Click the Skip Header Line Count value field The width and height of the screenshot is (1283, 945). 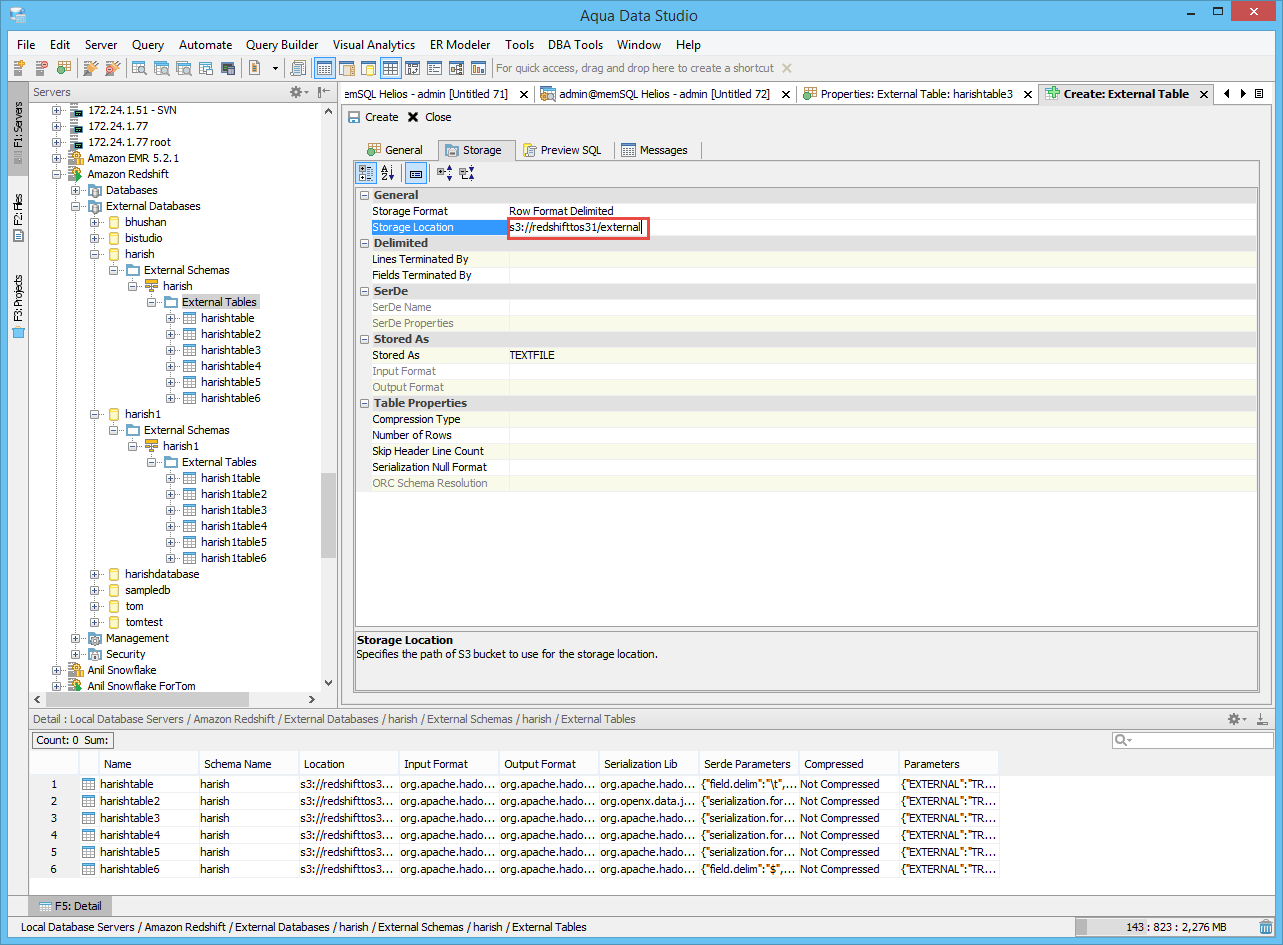(x=882, y=451)
